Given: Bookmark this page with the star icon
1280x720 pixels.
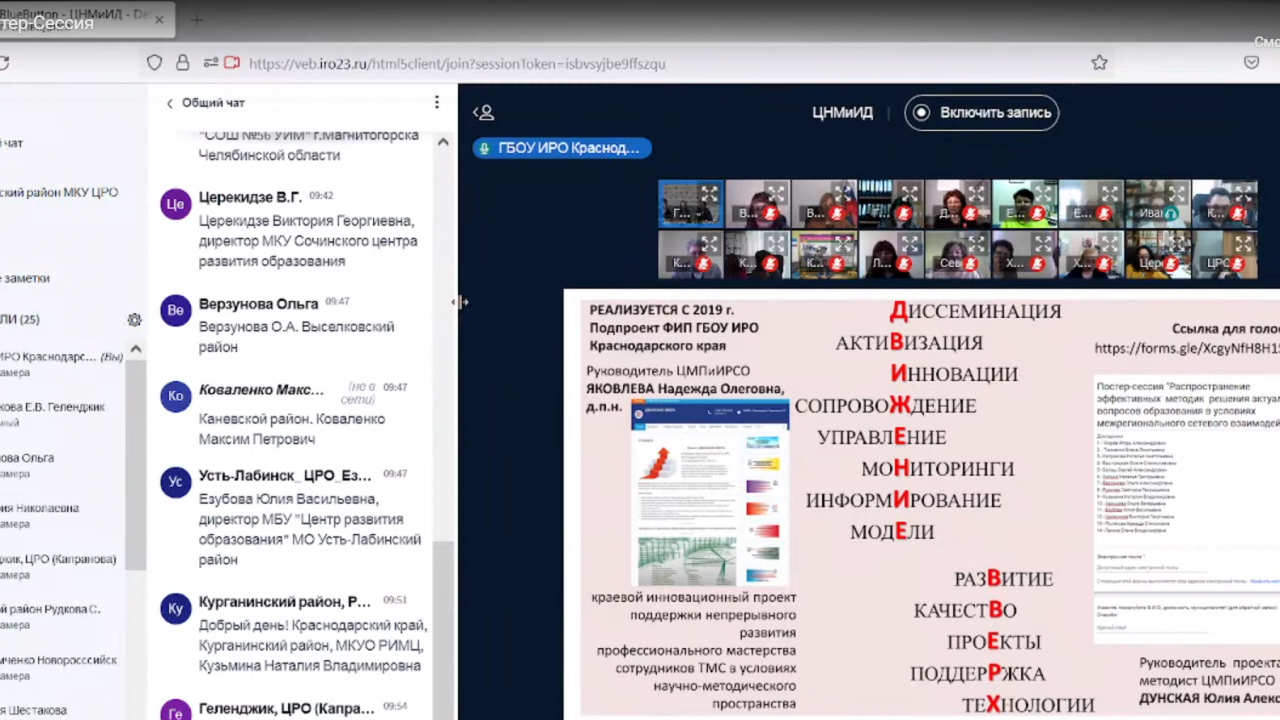Looking at the screenshot, I should (x=1099, y=63).
